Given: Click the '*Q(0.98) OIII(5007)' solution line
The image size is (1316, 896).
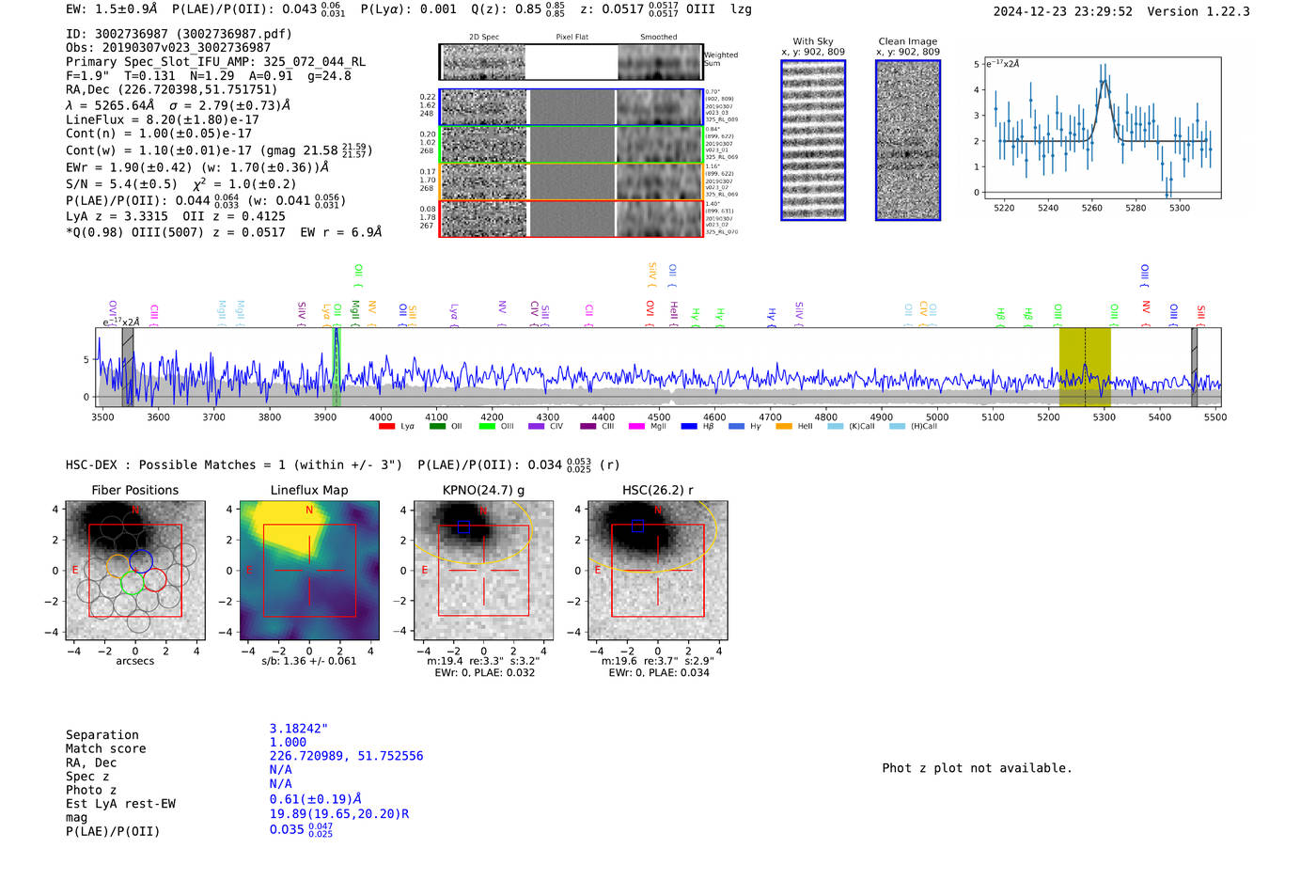Looking at the screenshot, I should 224,232.
